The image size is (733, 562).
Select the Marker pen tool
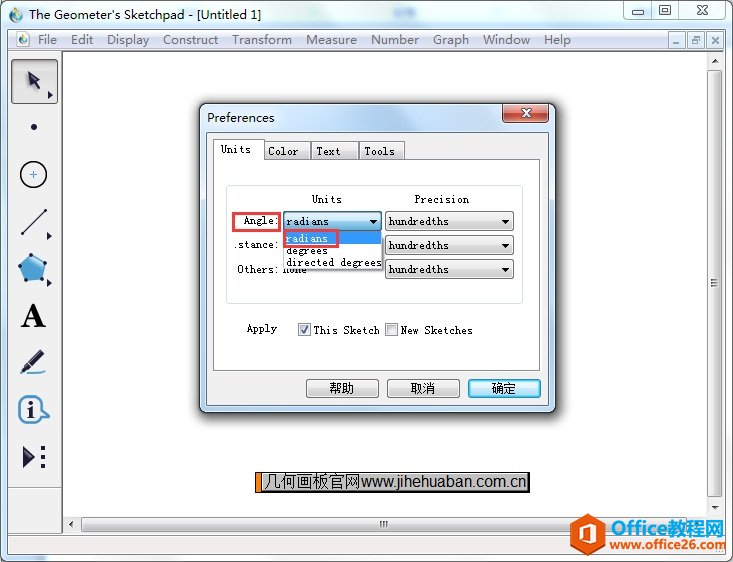coord(33,362)
